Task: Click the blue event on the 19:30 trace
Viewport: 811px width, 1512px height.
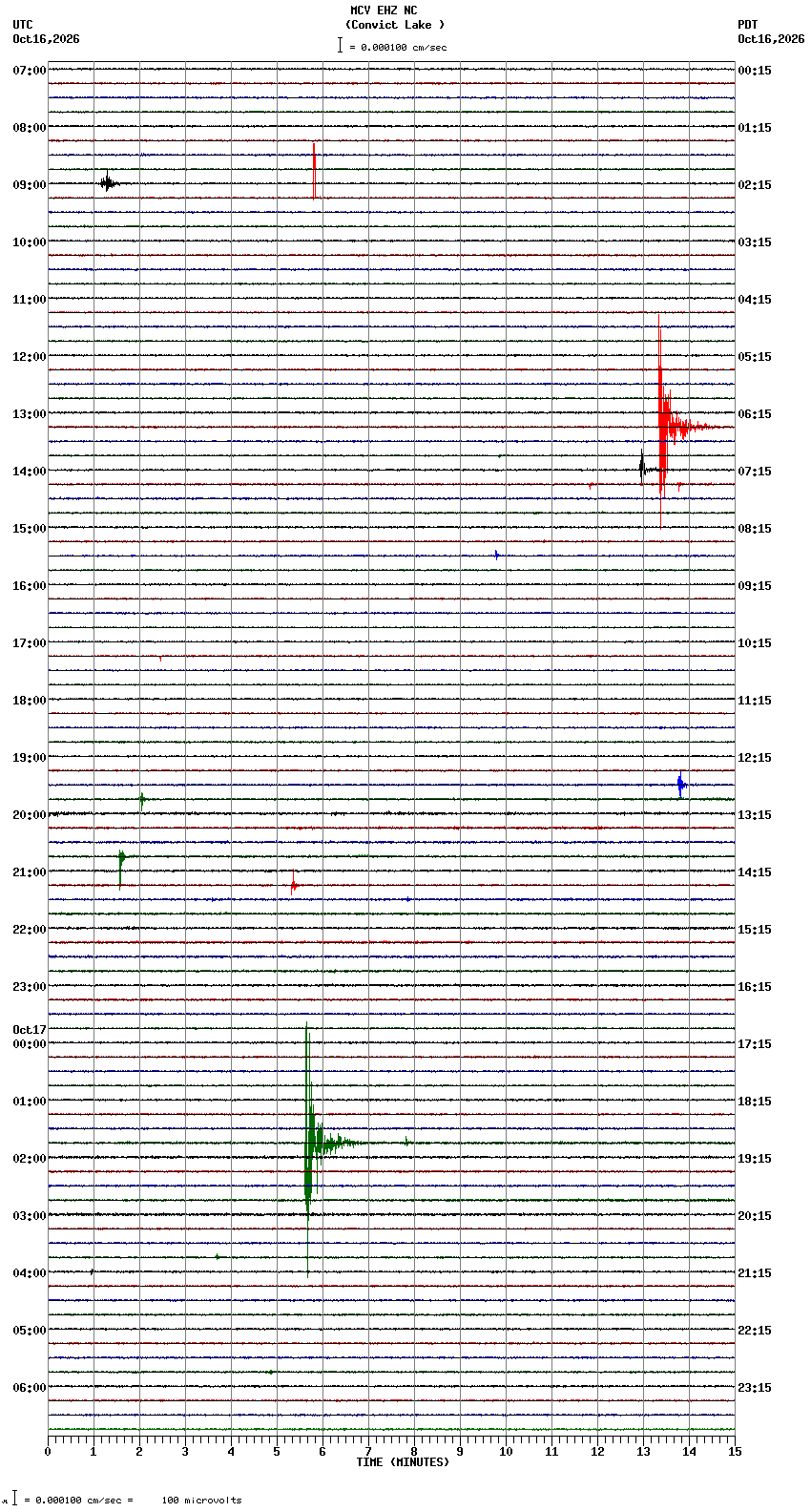Action: 680,785
